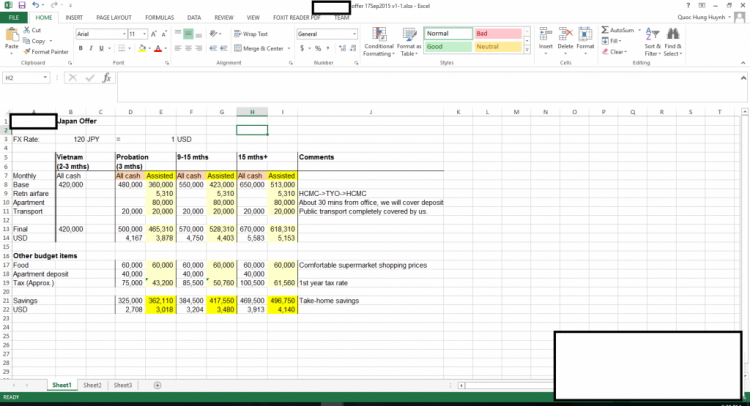Click the Delete cells icon

tap(565, 35)
